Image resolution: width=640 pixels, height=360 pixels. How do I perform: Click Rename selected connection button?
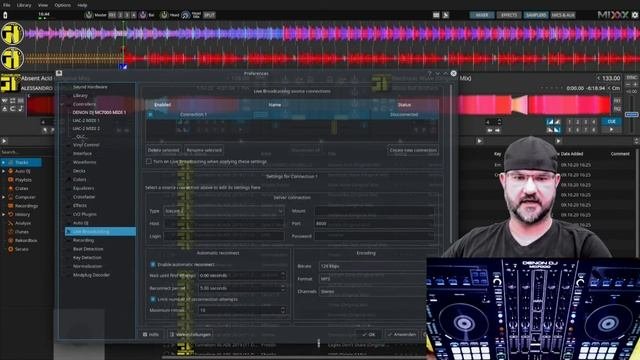click(x=204, y=150)
